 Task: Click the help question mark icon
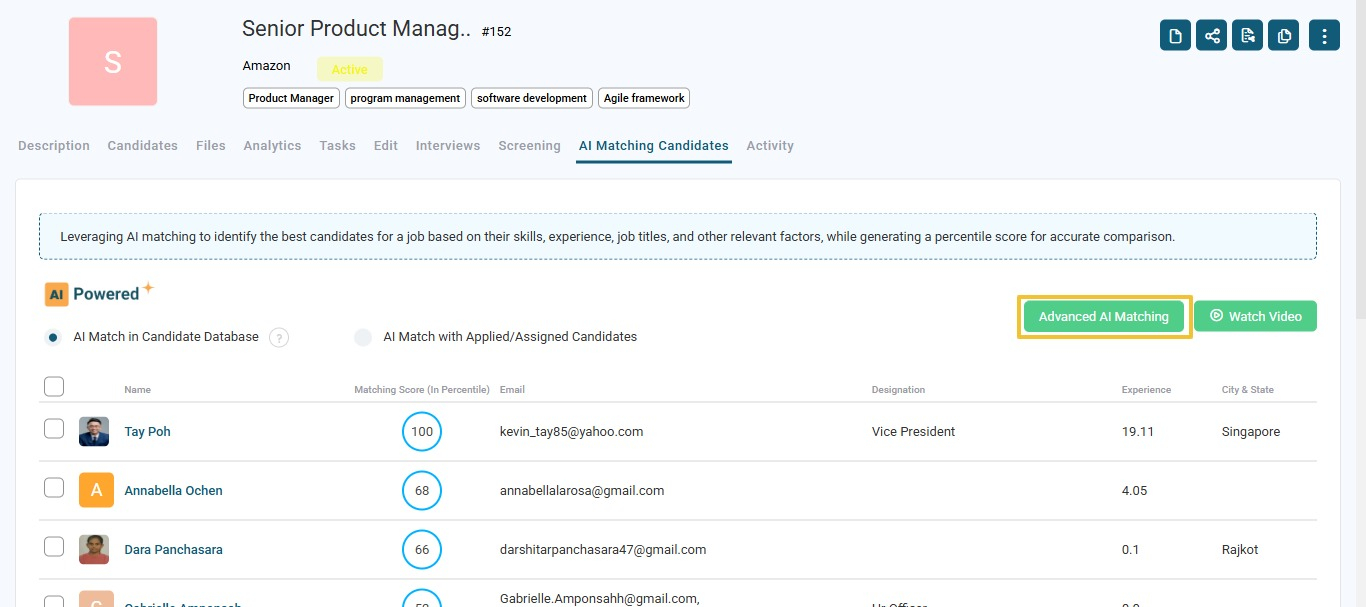pos(279,338)
